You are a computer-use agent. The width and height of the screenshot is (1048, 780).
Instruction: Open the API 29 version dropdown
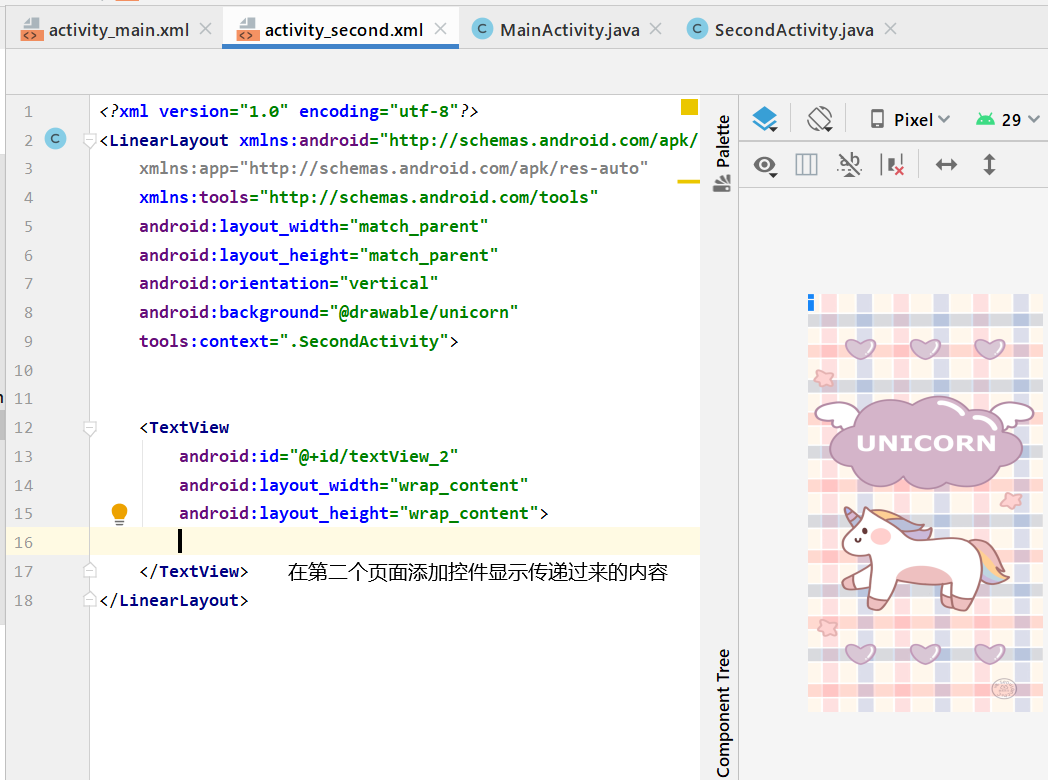coord(1010,118)
